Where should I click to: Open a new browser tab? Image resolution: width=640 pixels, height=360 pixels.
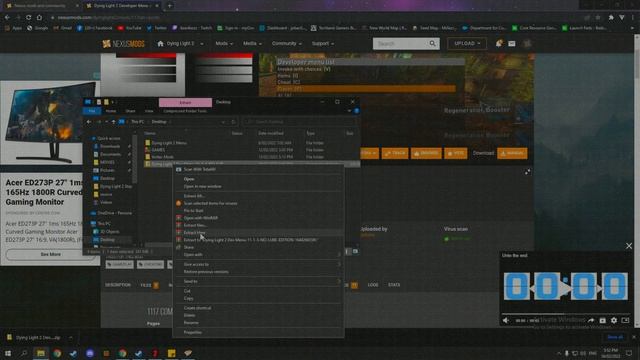pyautogui.click(x=169, y=6)
